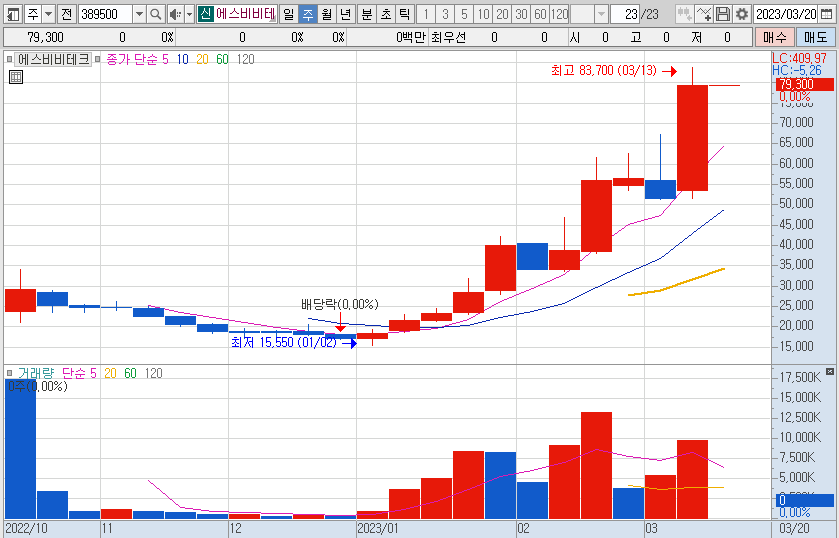Open the stock search magnifier

pyautogui.click(x=156, y=14)
